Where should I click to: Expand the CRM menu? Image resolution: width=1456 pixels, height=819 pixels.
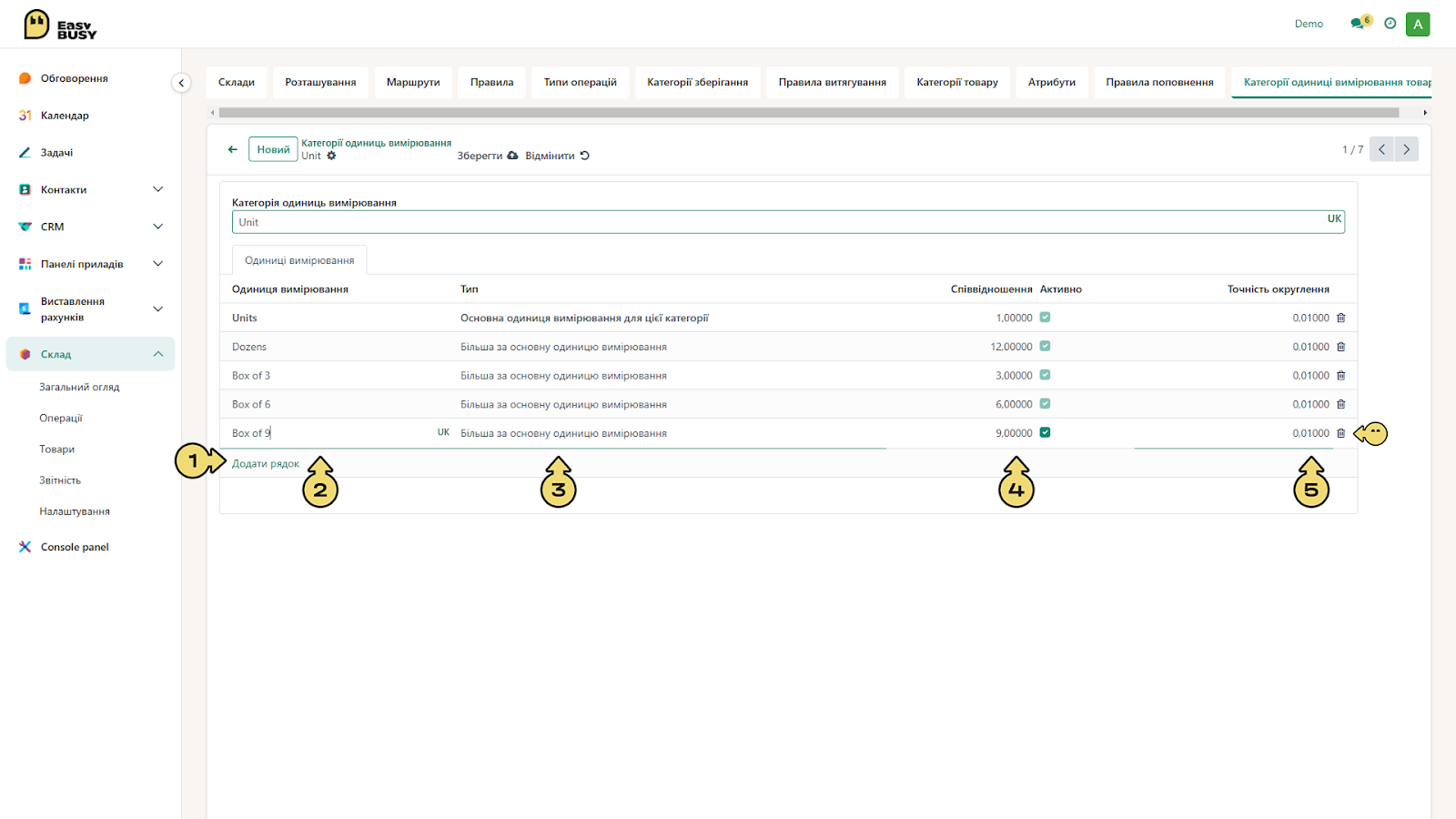pos(157,227)
